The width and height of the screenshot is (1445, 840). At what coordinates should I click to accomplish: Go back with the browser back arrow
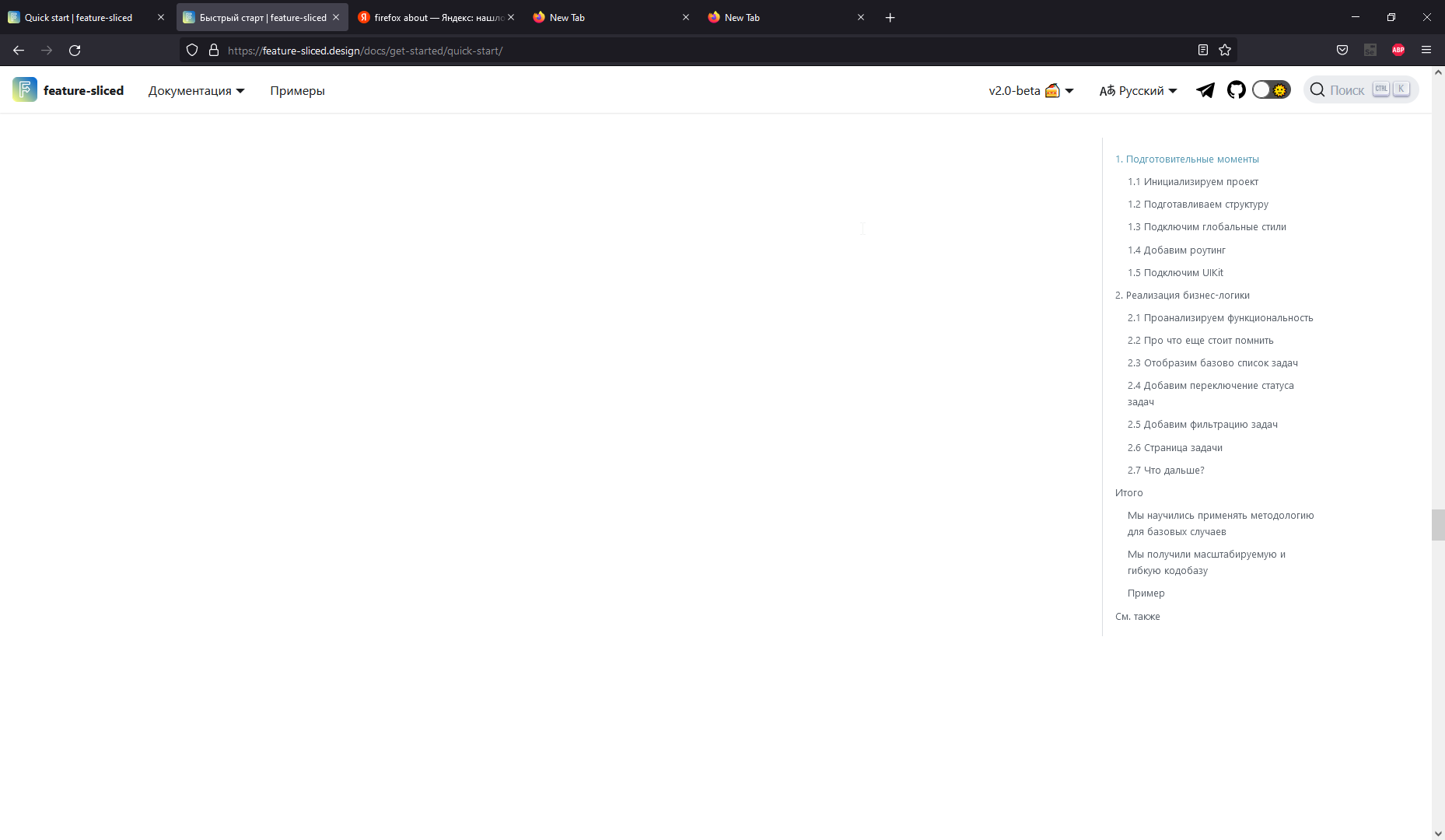point(19,51)
